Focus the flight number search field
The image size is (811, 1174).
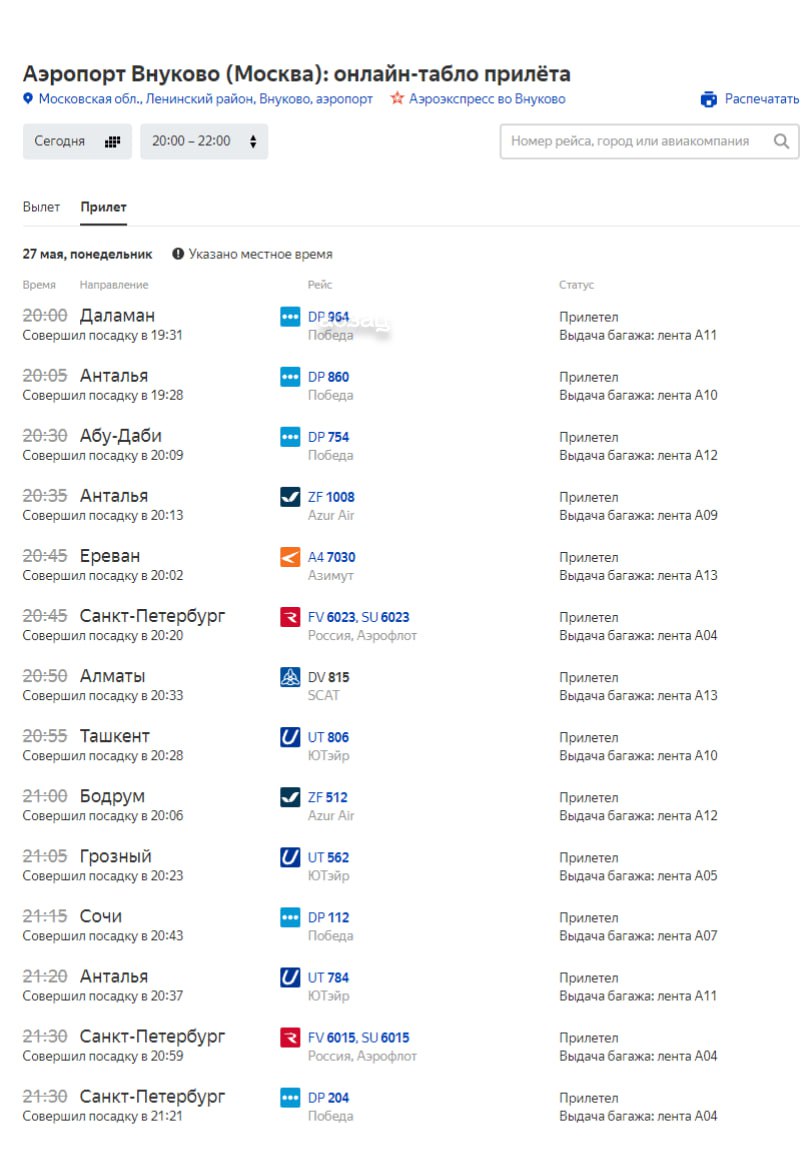(x=635, y=141)
